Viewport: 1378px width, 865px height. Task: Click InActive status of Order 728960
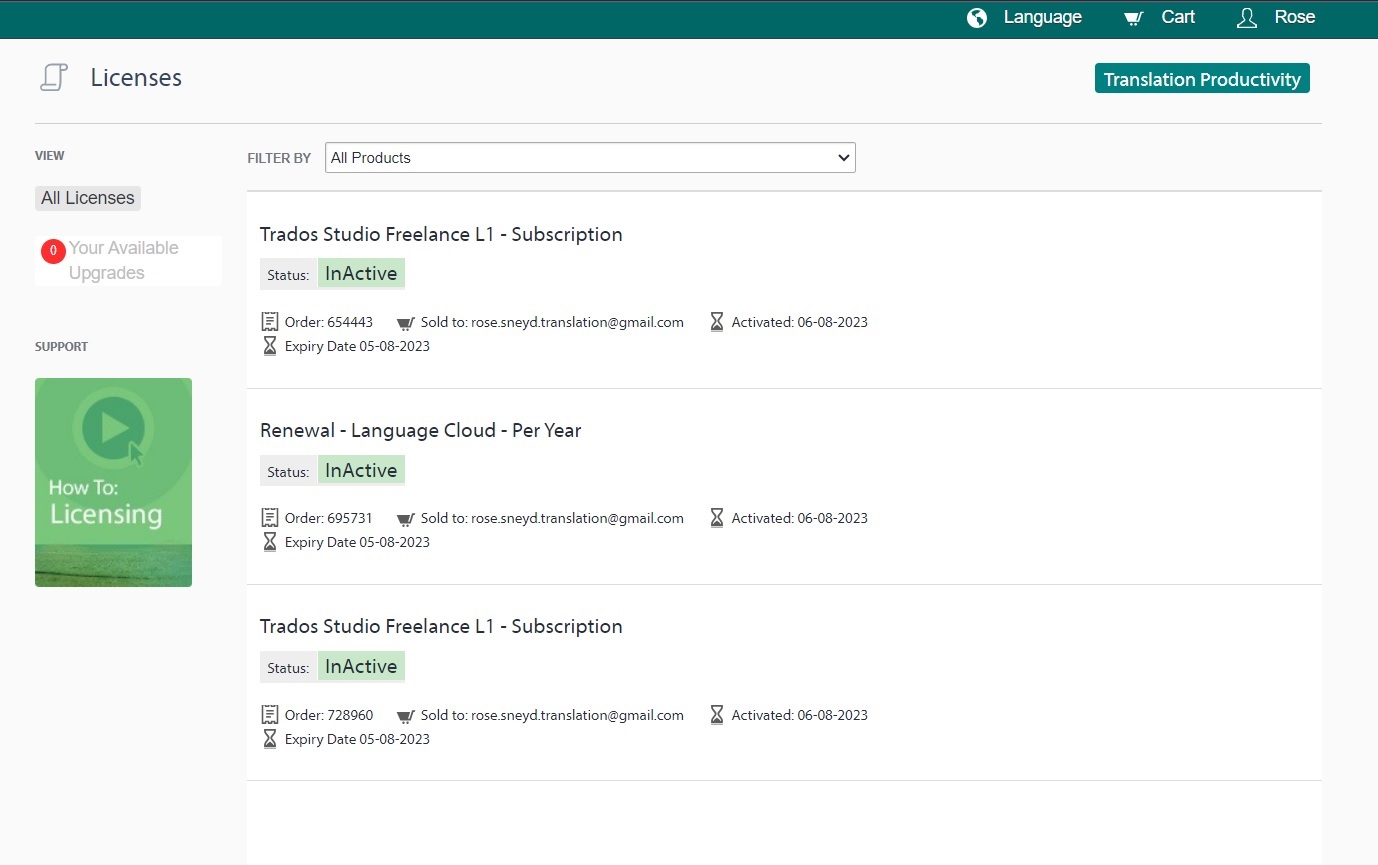361,667
